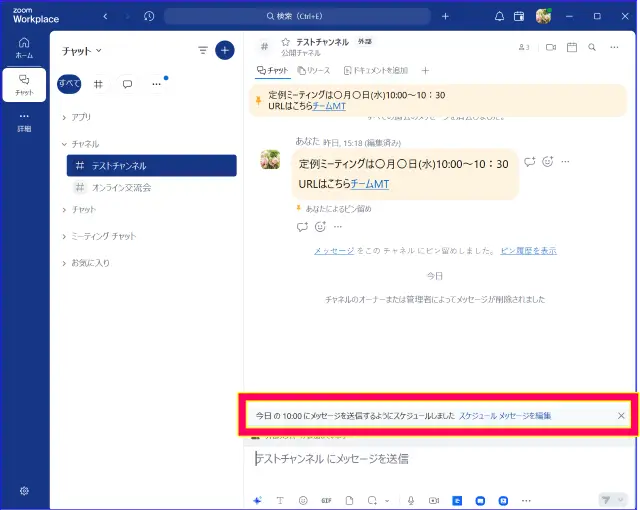Take screenshot with capture icon
The height and width of the screenshot is (510, 640).
(372, 500)
